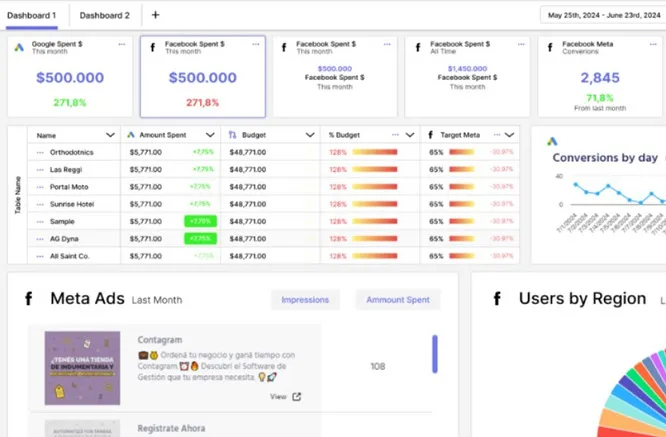
Task: Select the Dashboard 1 tab
Action: pyautogui.click(x=31, y=15)
